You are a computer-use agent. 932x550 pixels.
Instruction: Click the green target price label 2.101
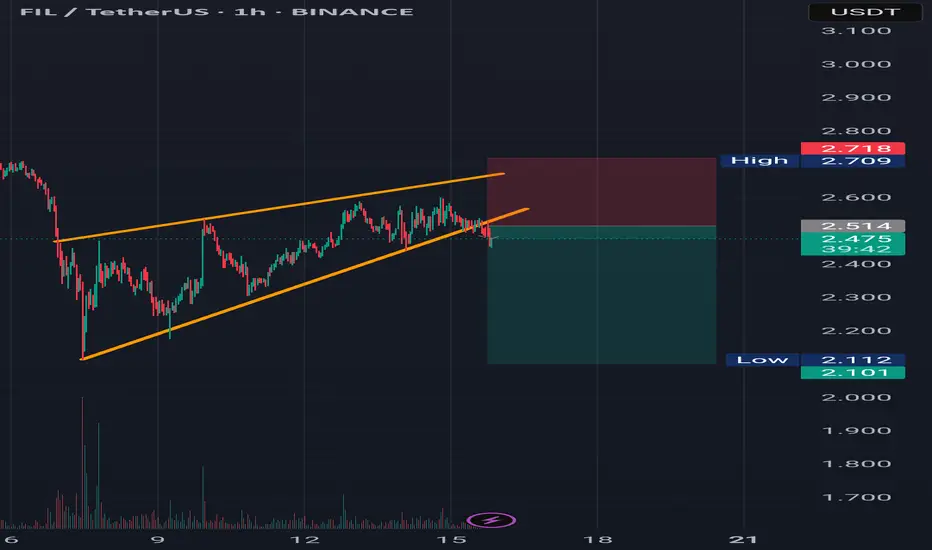853,373
